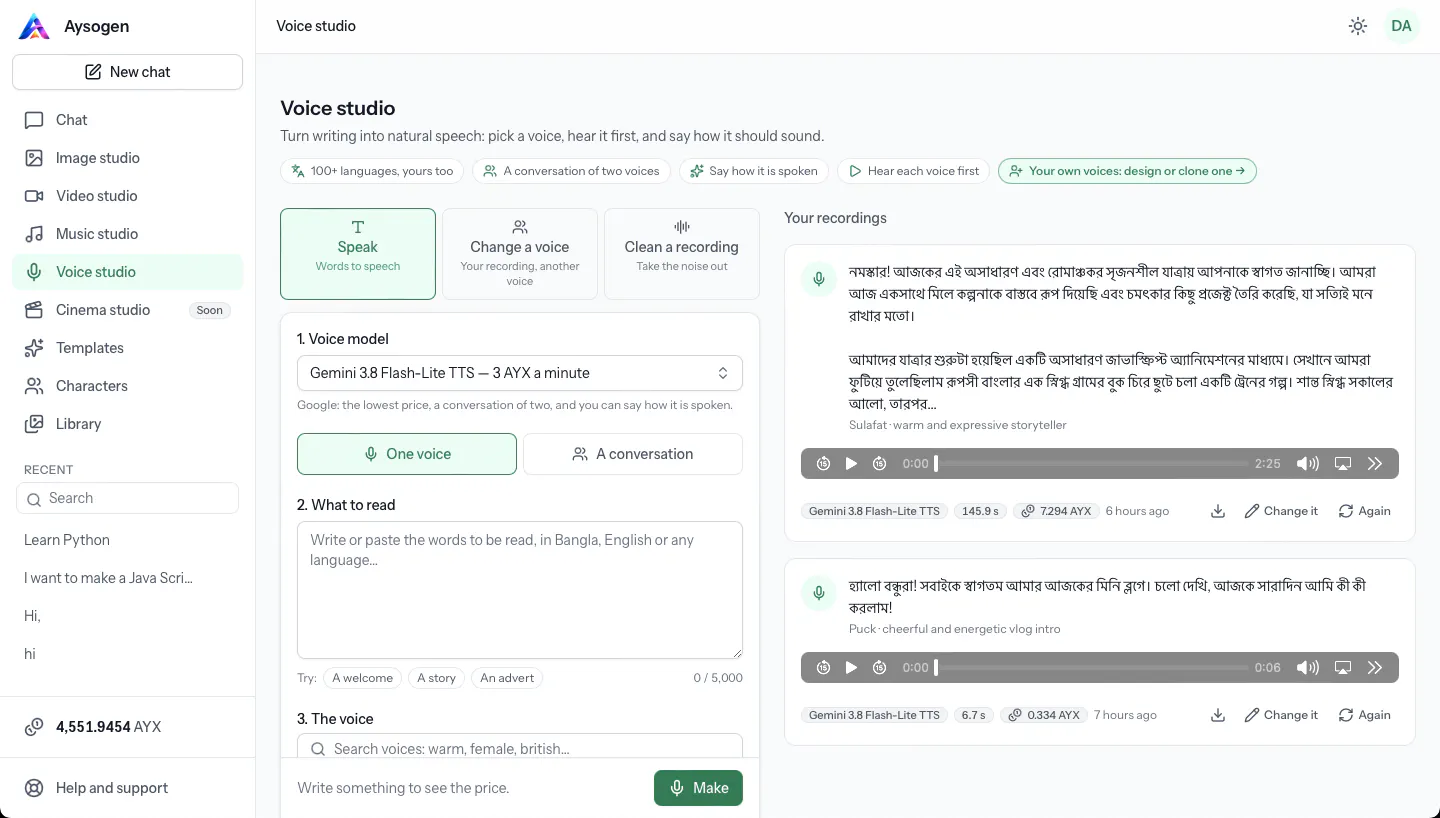Choose the Change a voice mode

(520, 254)
